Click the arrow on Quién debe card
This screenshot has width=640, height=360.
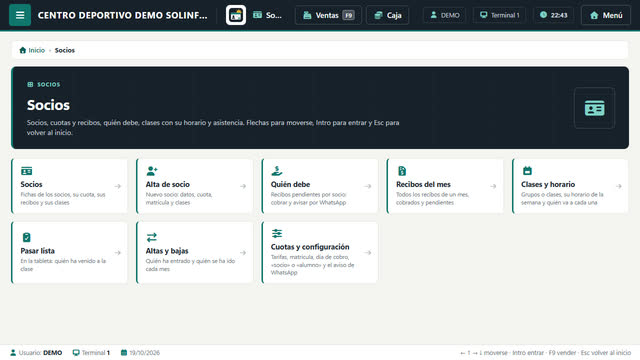(x=368, y=186)
